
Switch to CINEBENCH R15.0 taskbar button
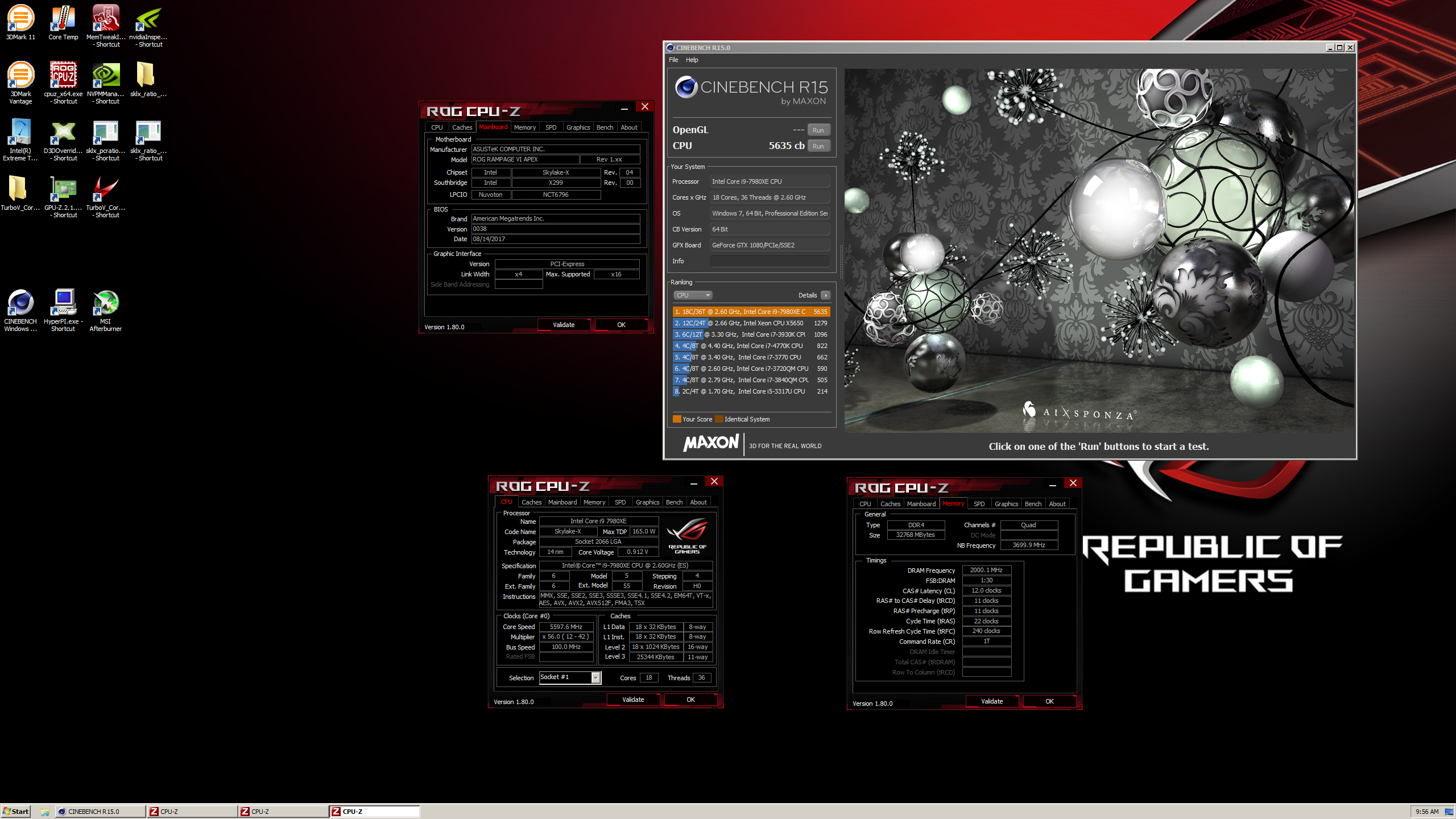pyautogui.click(x=100, y=812)
